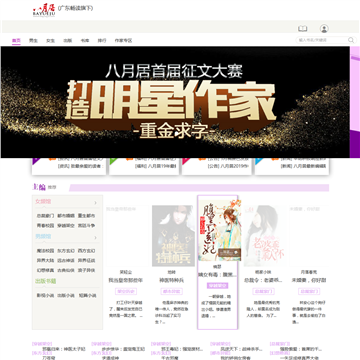The height and width of the screenshot is (360, 360).
Task: Click the filled 穿越架空 tag under 嫡女有毒
Action: click(x=217, y=286)
